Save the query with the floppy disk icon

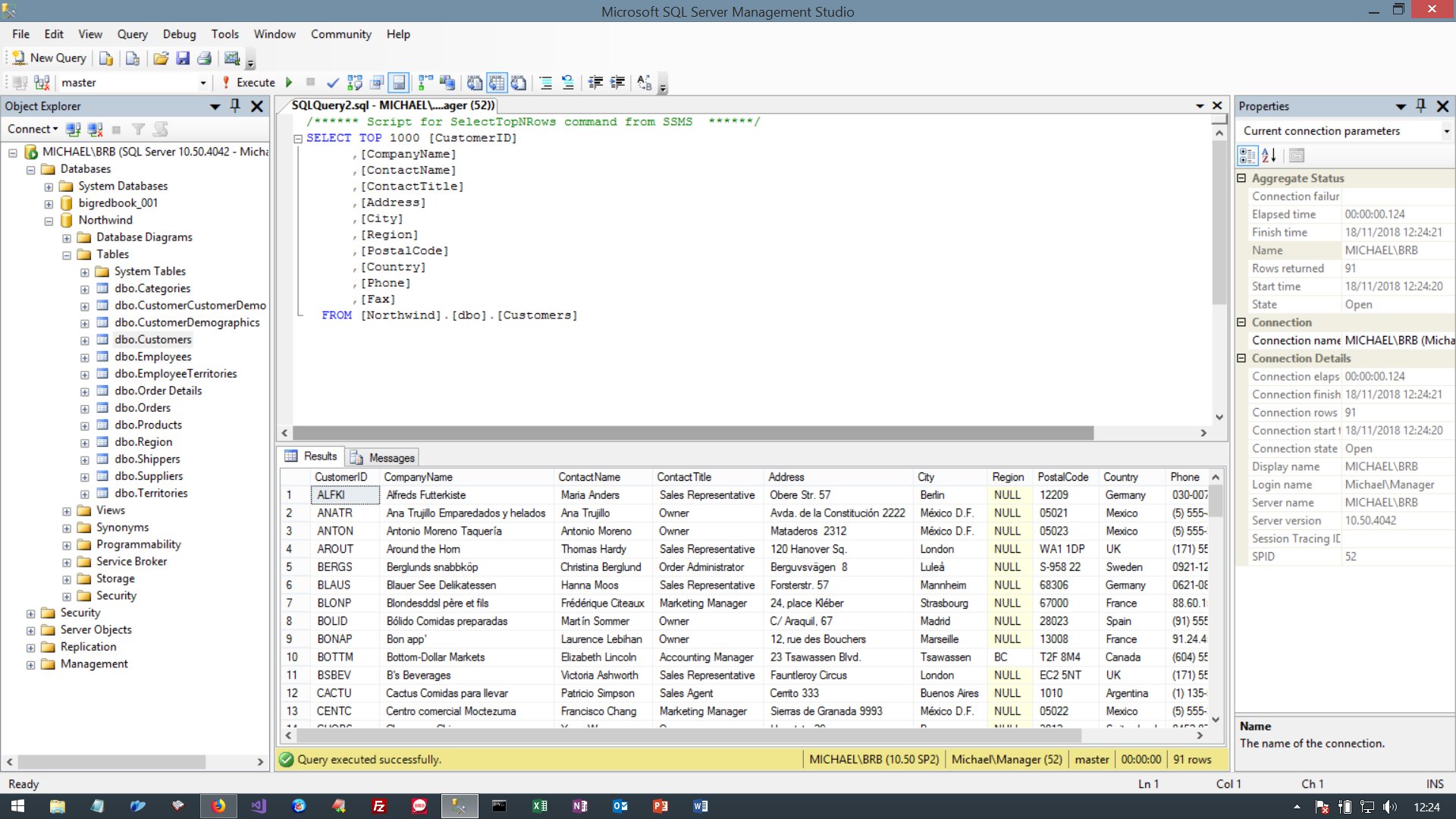click(183, 58)
